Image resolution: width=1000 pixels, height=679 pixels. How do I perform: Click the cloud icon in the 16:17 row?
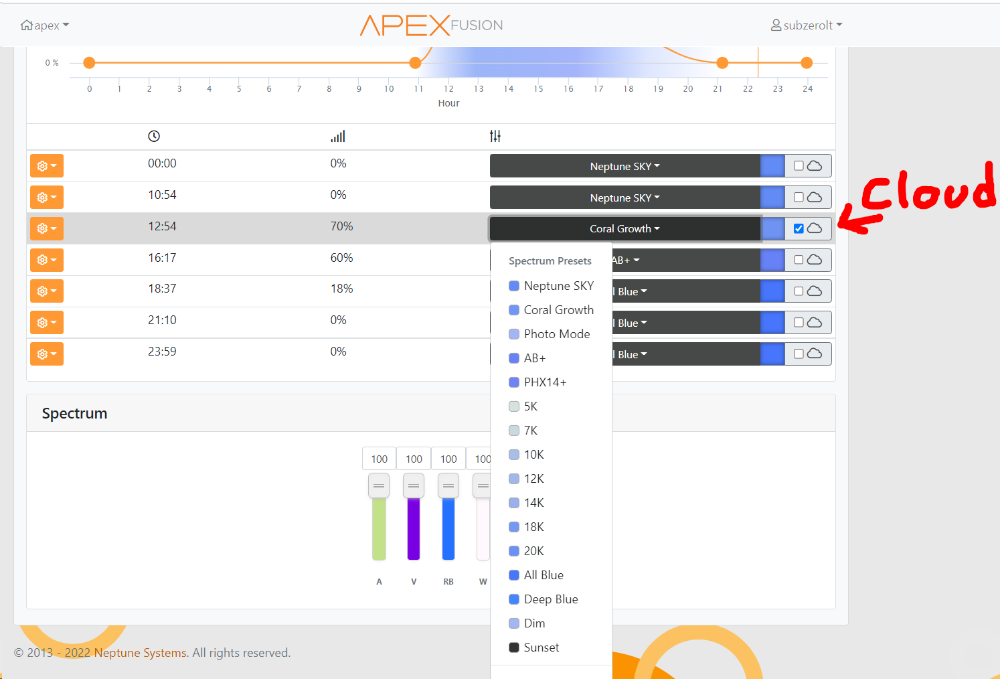814,259
